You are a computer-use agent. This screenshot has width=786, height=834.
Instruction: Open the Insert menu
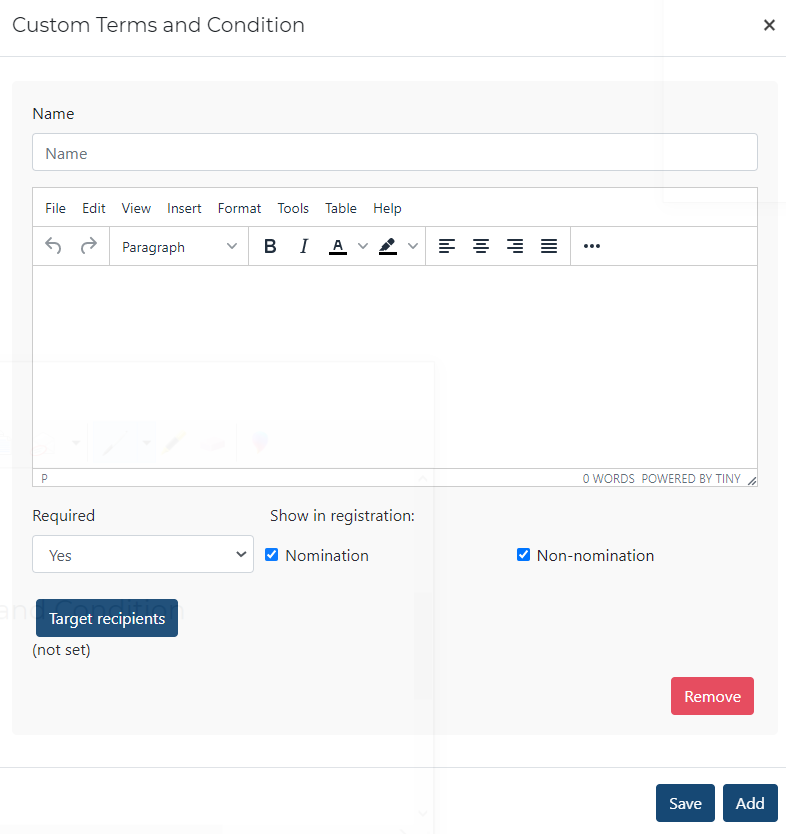184,208
